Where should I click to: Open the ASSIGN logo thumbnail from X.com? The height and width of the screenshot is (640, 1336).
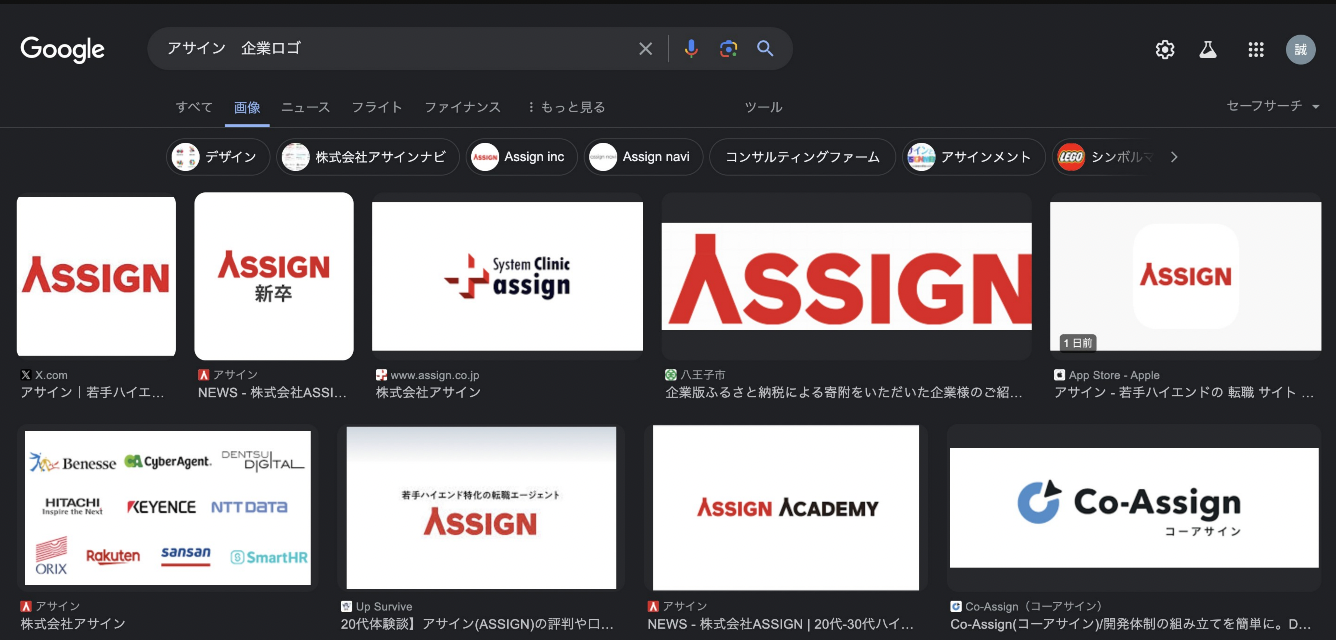(96, 276)
